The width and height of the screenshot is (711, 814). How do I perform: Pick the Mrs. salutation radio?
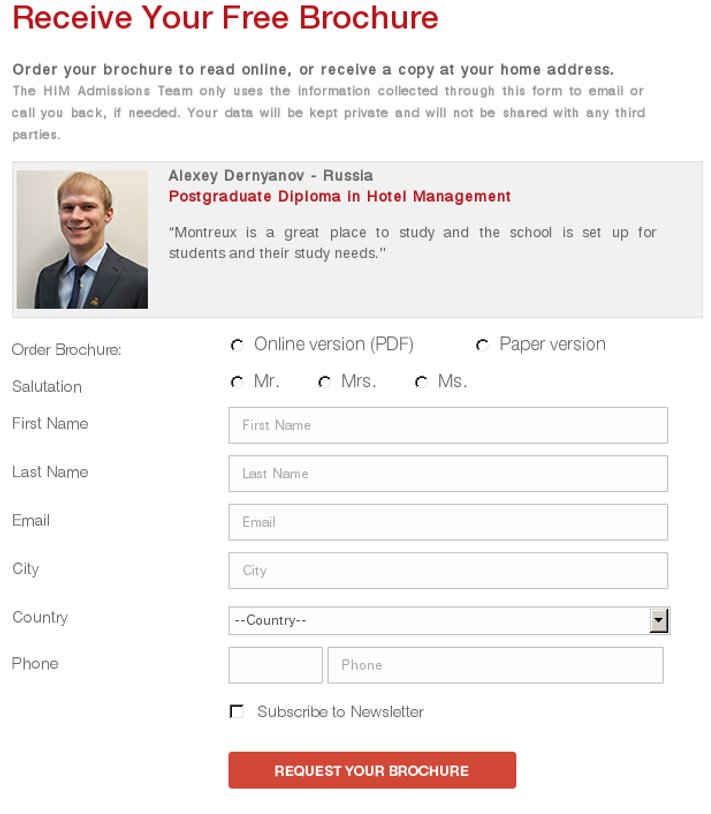(x=325, y=382)
